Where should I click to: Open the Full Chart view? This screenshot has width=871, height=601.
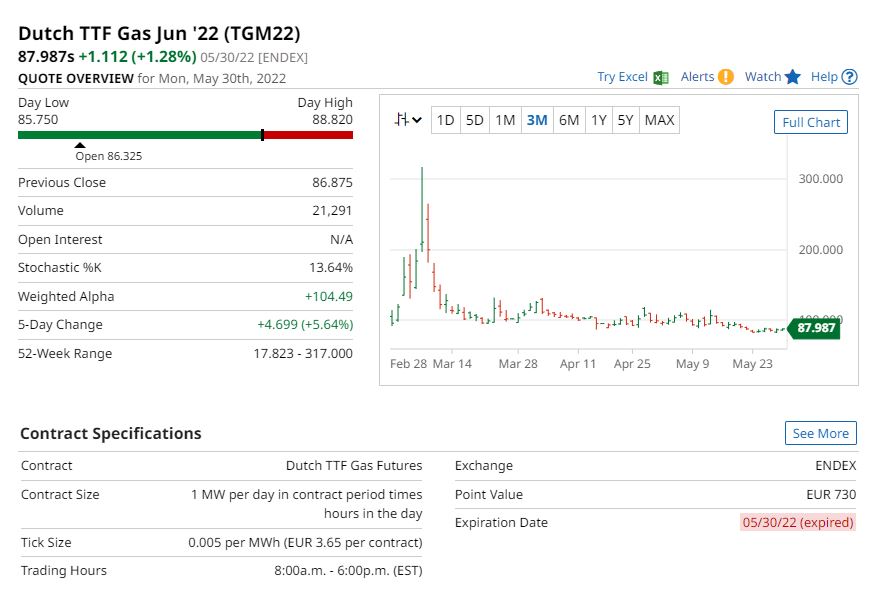point(811,122)
